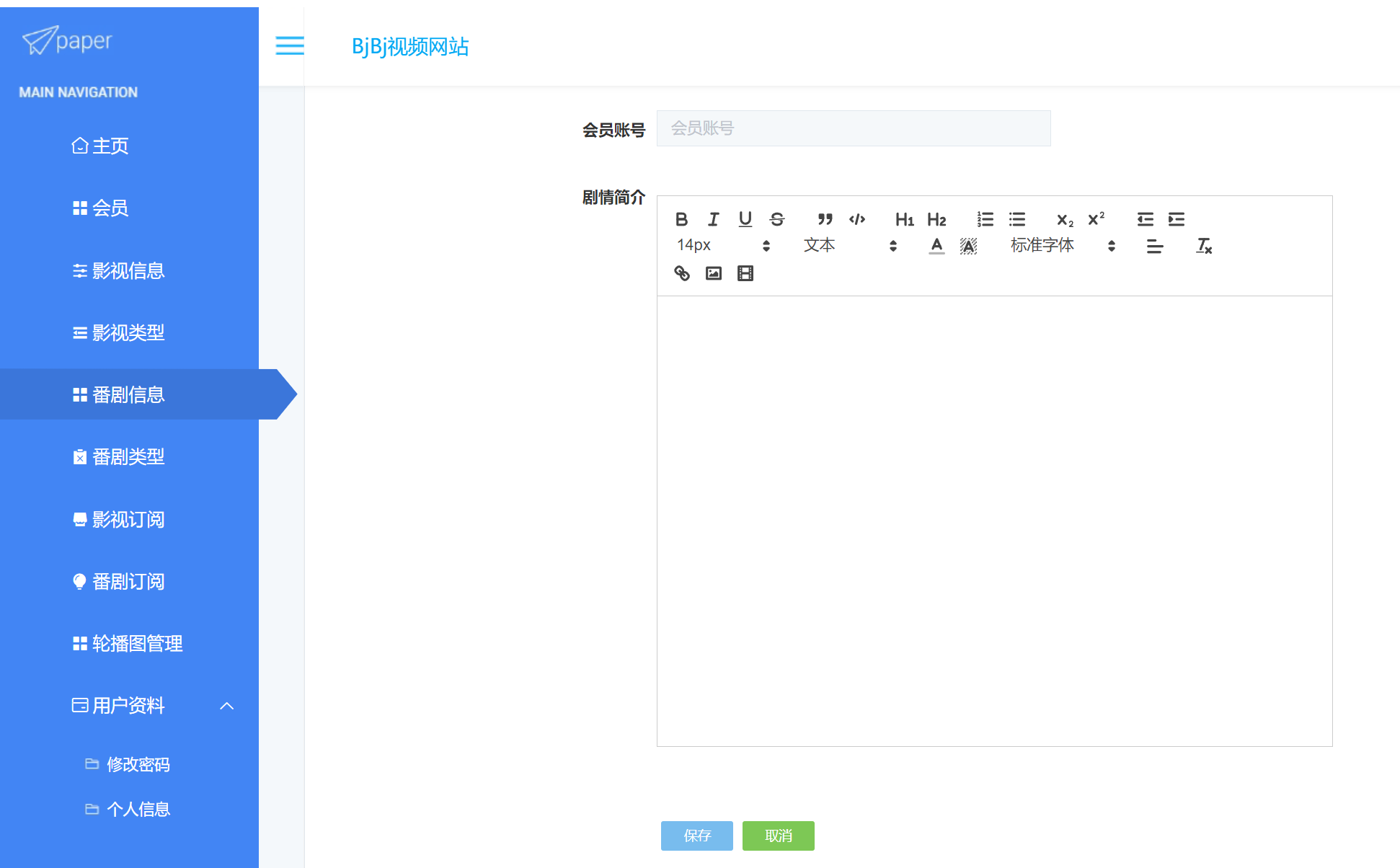Click the 取消 button
Image resolution: width=1400 pixels, height=868 pixels.
click(x=779, y=836)
